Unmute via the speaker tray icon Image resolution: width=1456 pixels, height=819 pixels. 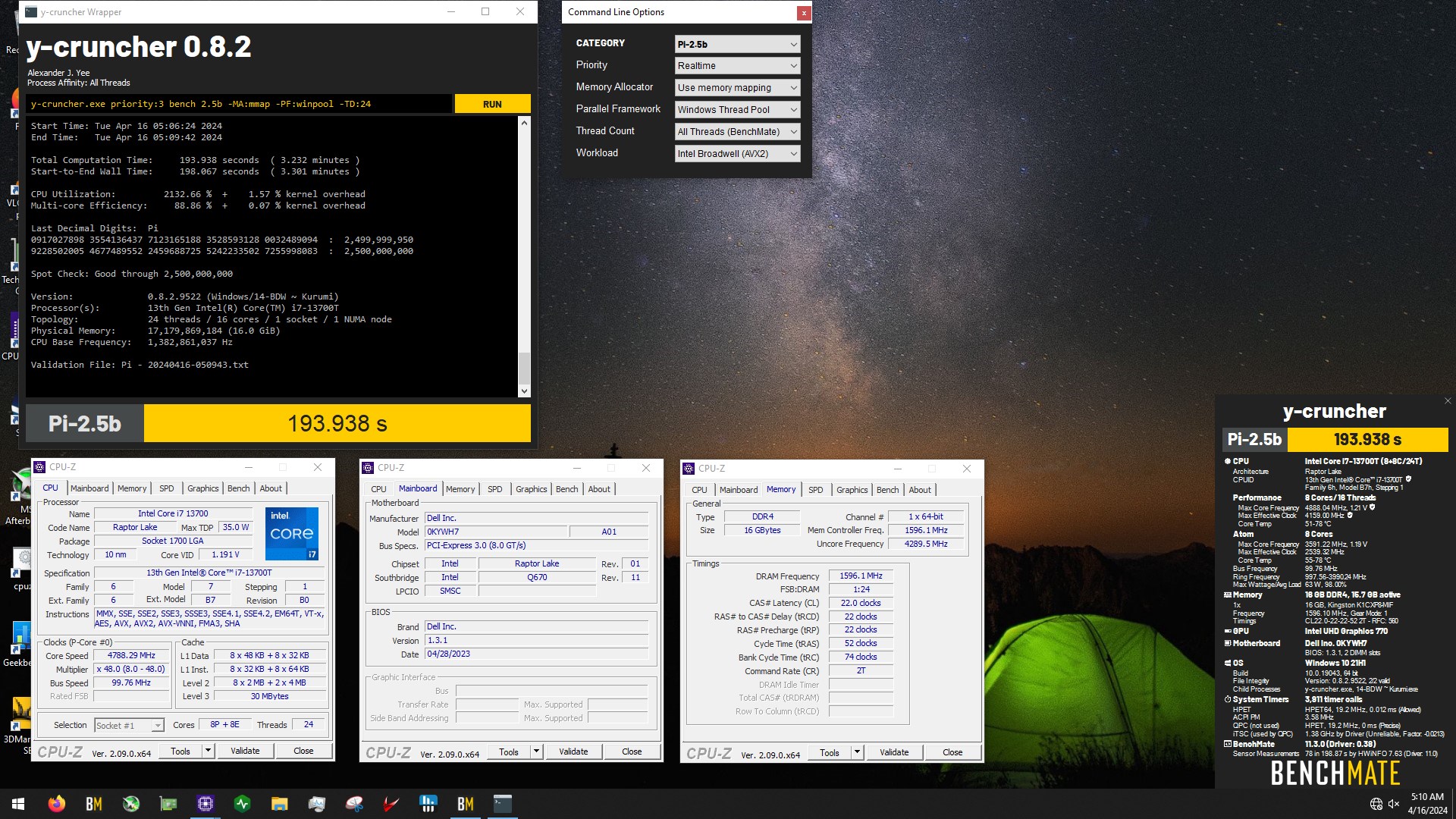[1394, 804]
